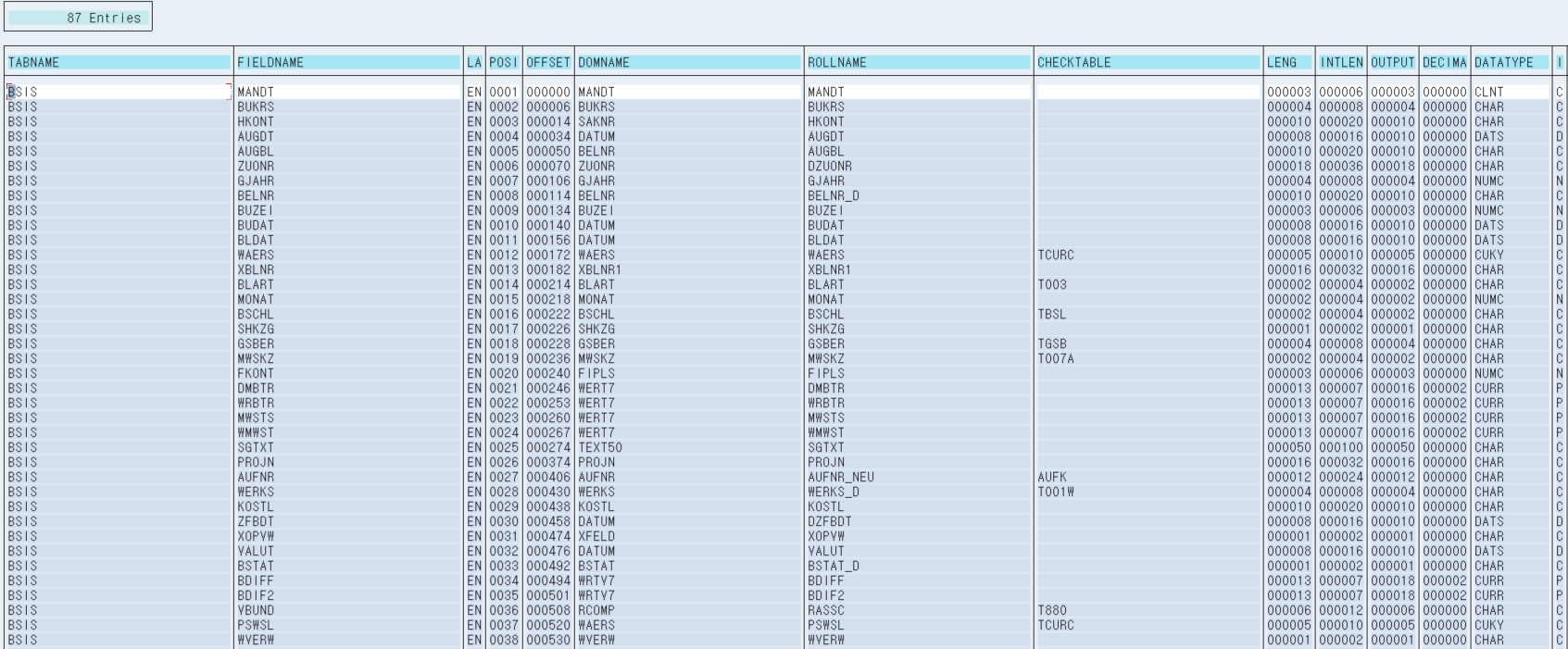
Task: Click the FIELDNAME column header
Action: pyautogui.click(x=348, y=62)
